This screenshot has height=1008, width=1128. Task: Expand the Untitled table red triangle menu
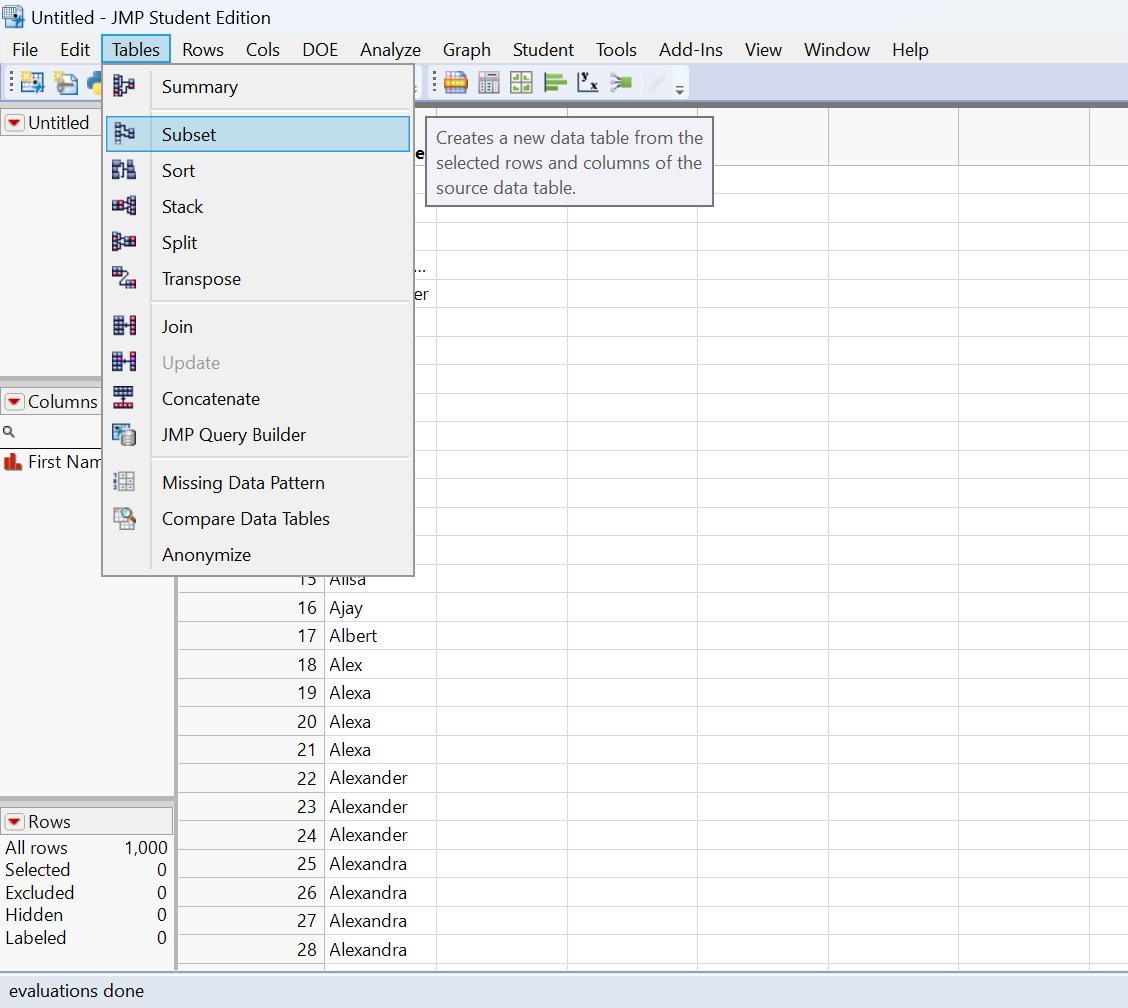(x=15, y=123)
